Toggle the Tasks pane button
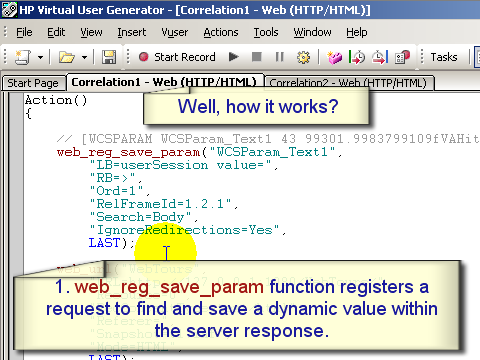Viewport: 480px width, 360px height. 444,57
